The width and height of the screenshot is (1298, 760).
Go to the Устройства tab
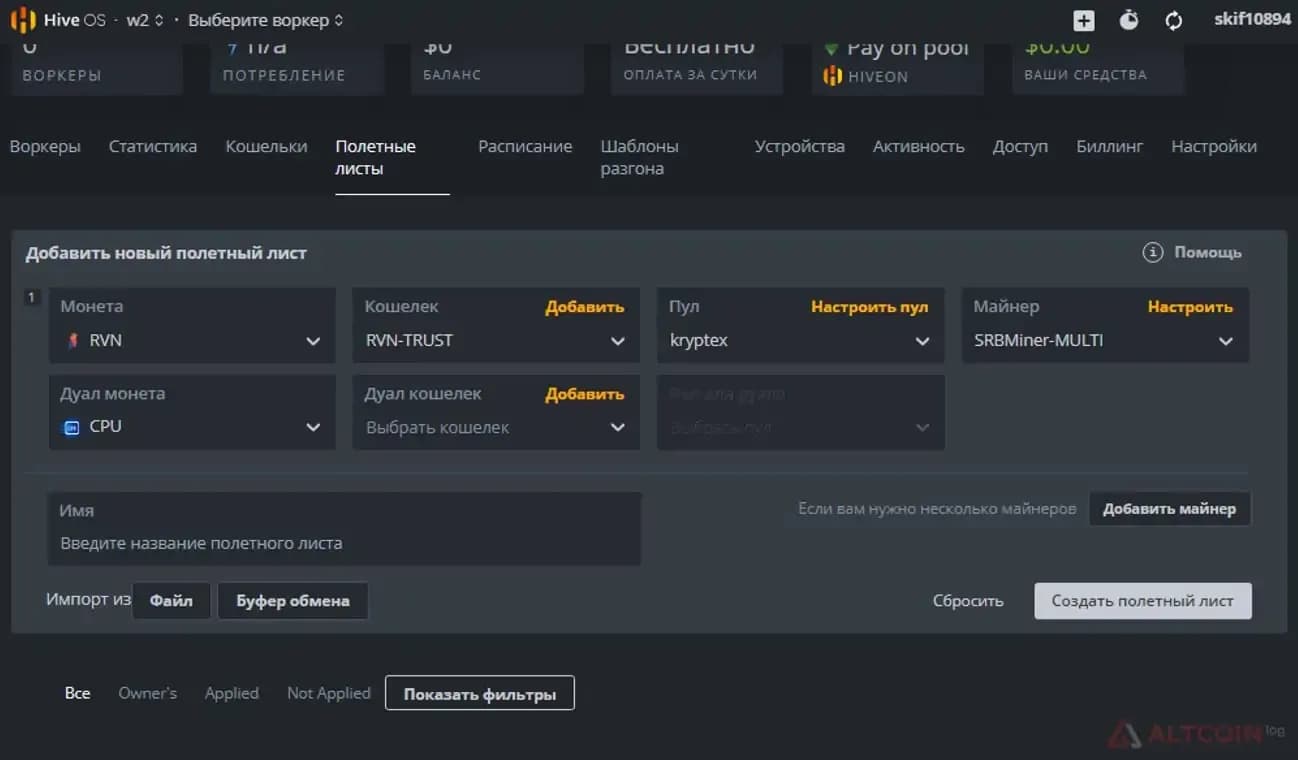point(800,146)
